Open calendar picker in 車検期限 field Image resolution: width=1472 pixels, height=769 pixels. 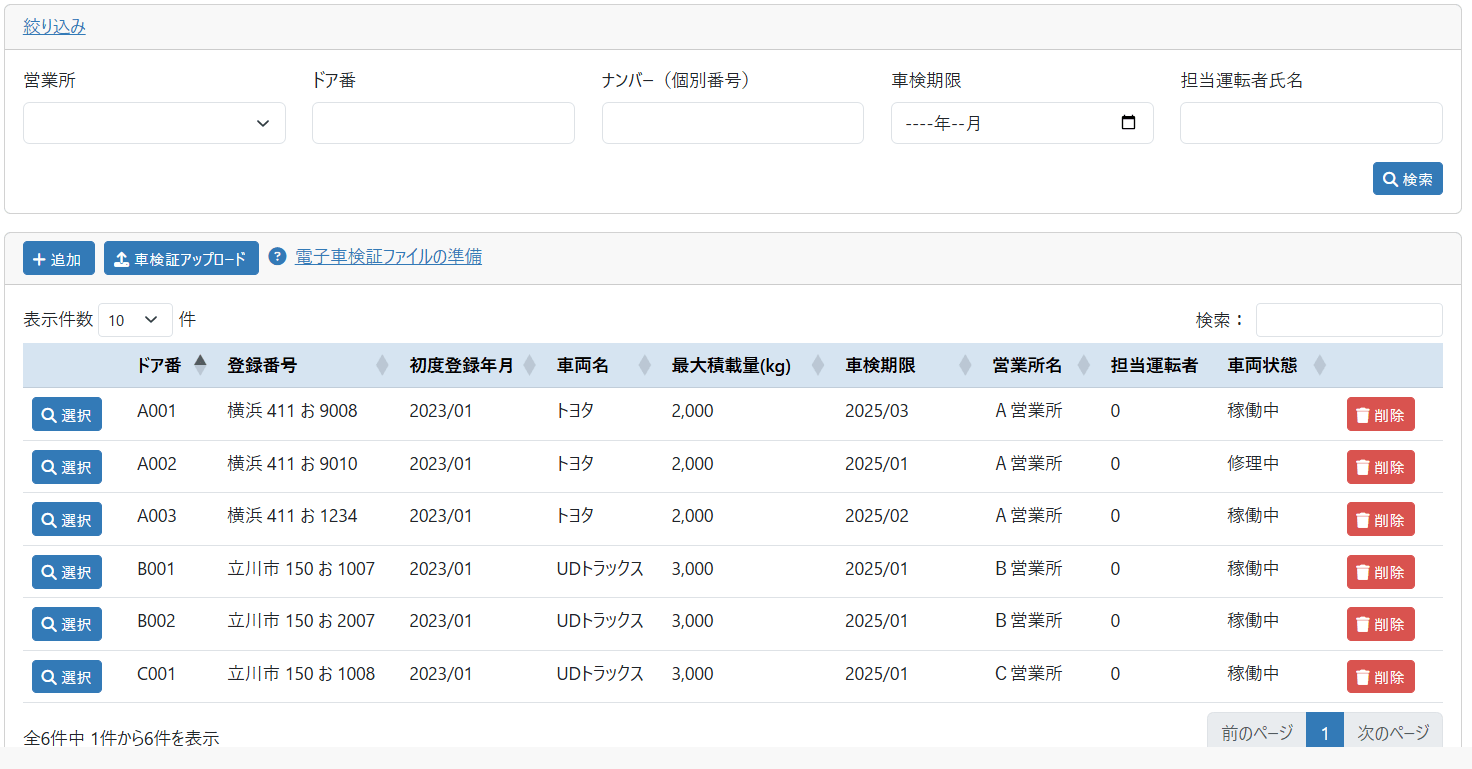pyautogui.click(x=1129, y=123)
